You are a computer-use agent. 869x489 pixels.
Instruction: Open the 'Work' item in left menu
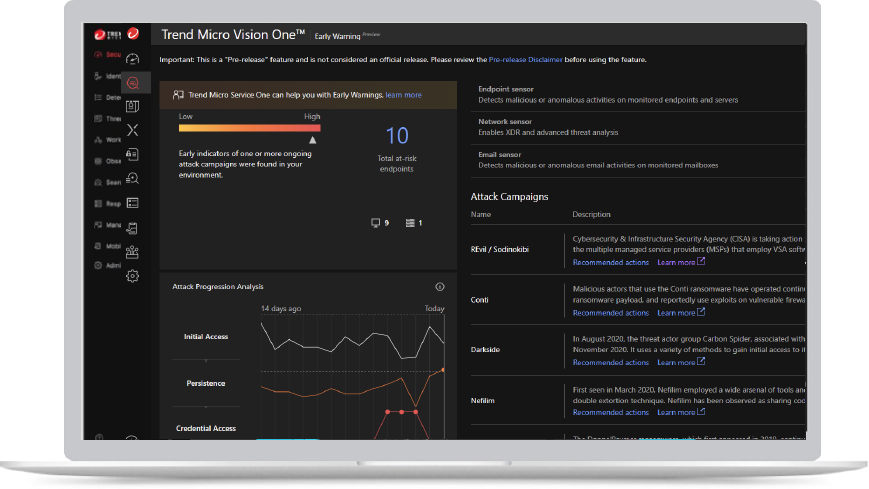108,140
